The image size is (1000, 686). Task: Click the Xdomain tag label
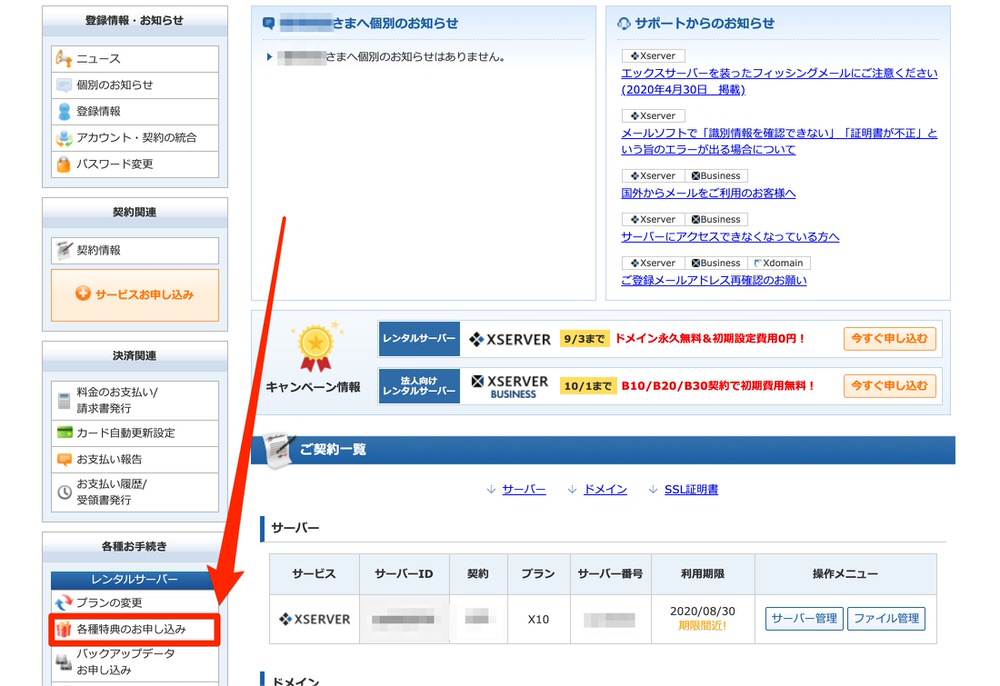779,263
